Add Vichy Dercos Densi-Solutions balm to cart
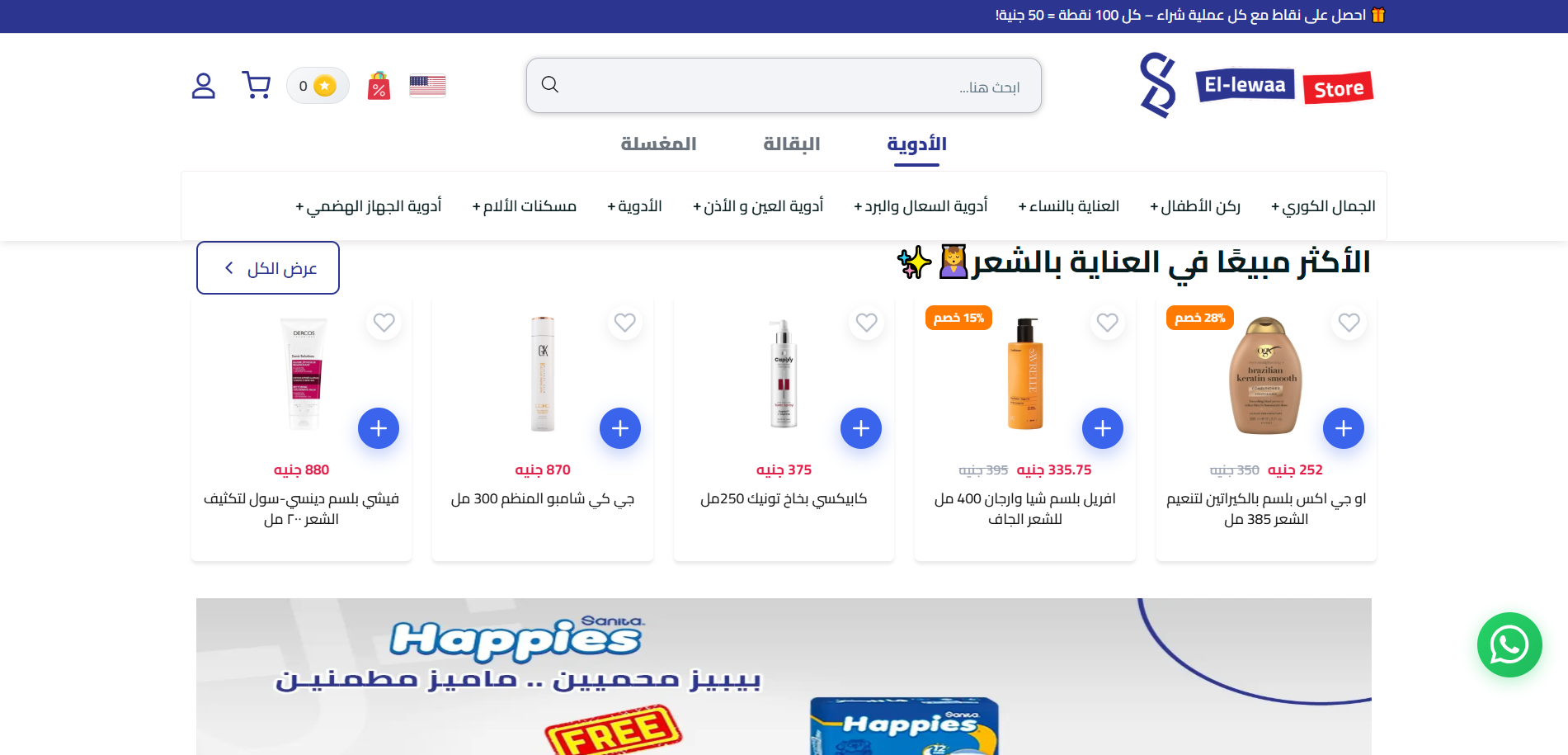This screenshot has width=1568, height=755. pyautogui.click(x=379, y=428)
